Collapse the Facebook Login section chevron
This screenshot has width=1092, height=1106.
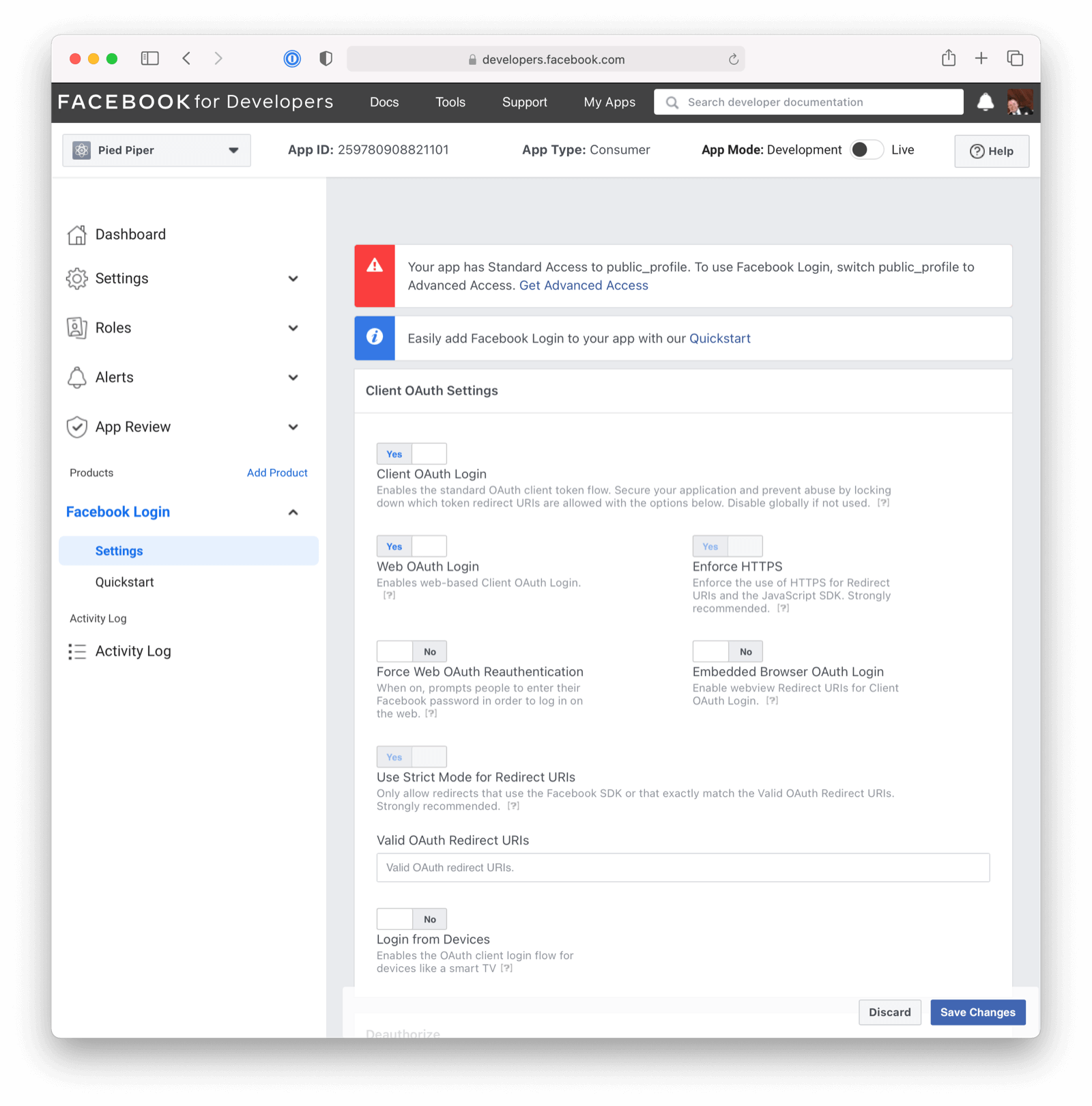[293, 512]
